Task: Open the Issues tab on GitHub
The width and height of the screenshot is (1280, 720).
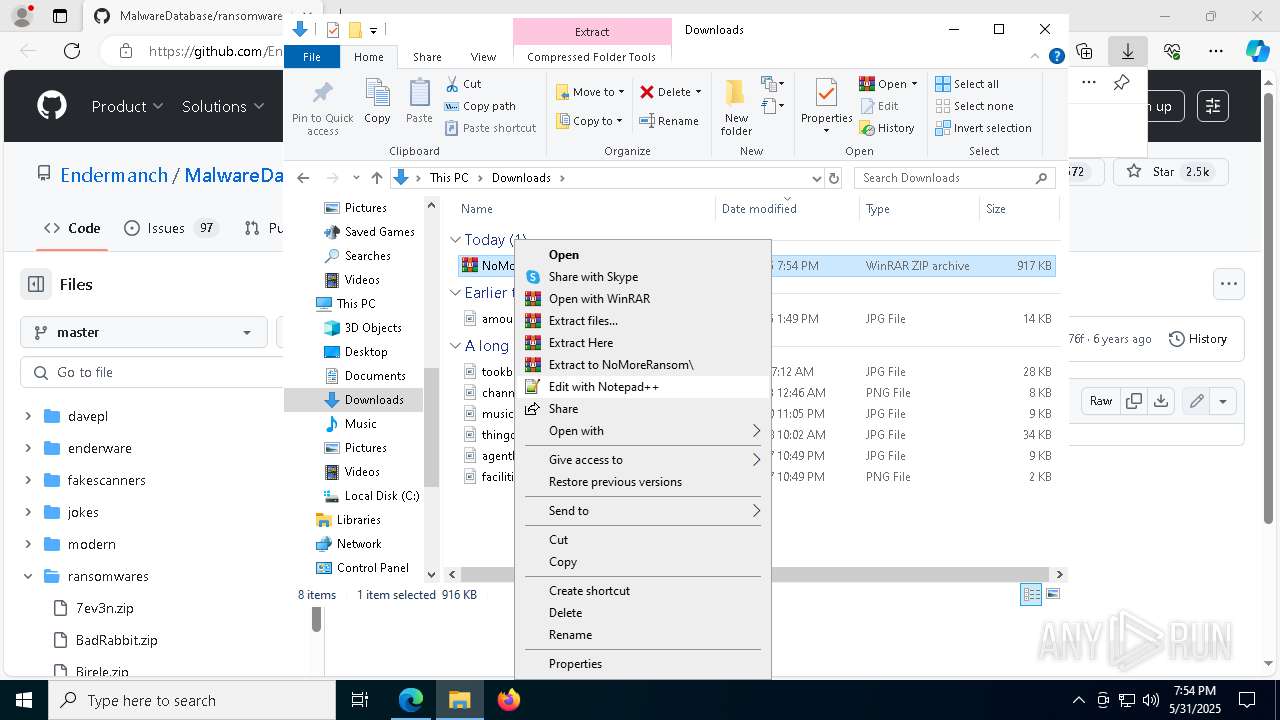Action: click(x=170, y=228)
